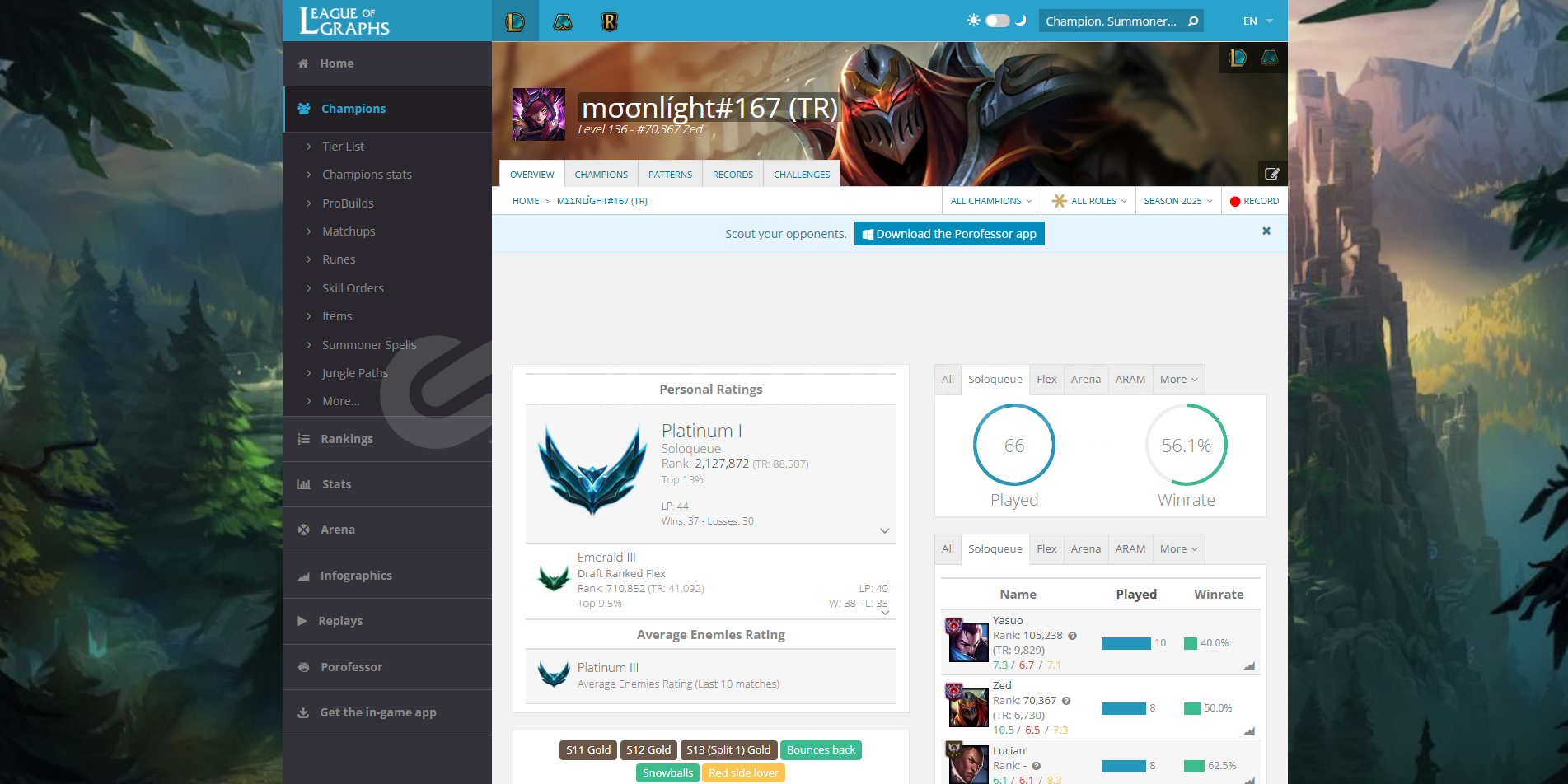Screen dimensions: 1568x784
Task: Open Zed stats graph icon
Action: point(1249,731)
